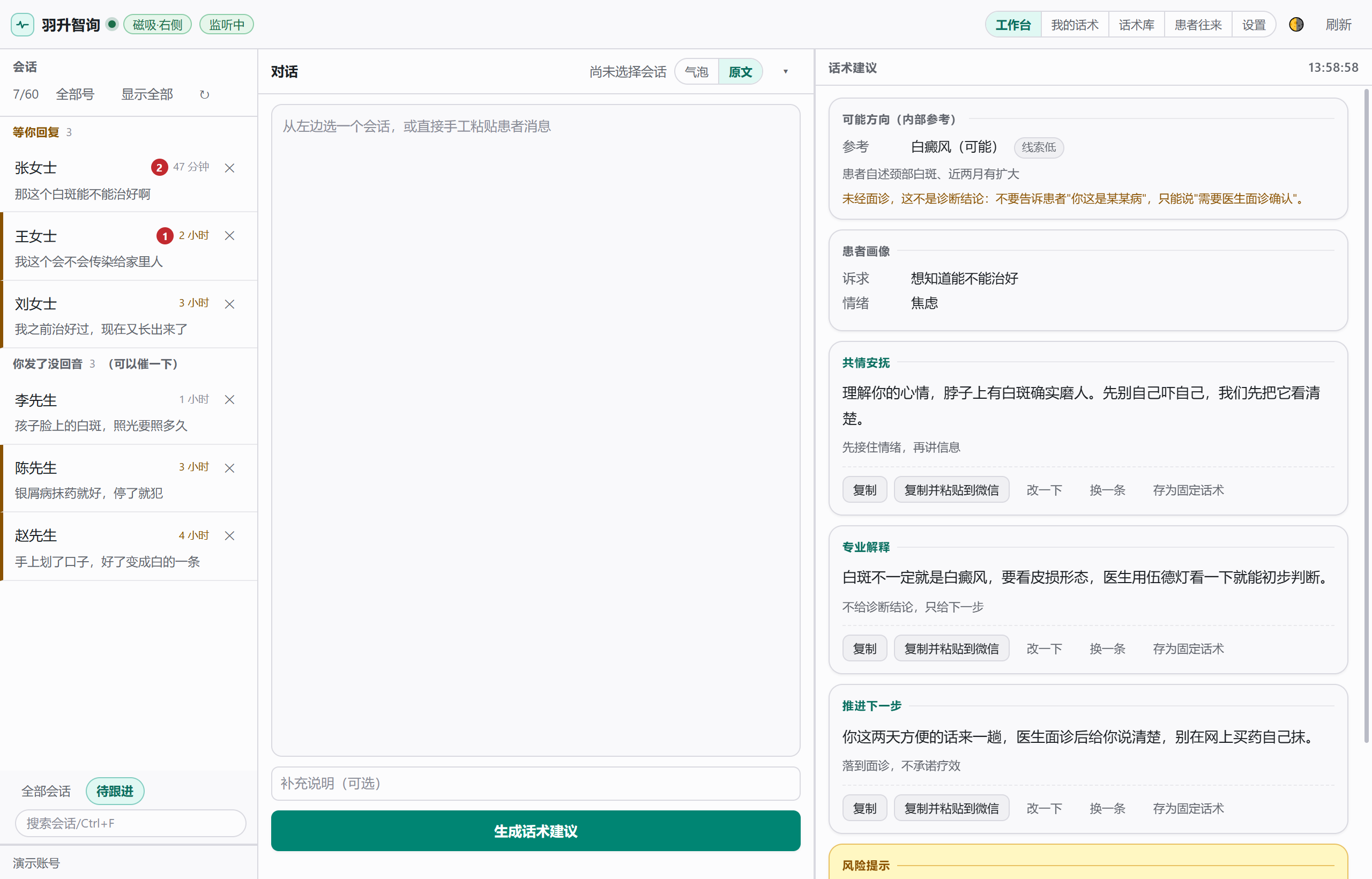Click the refresh arrow icon in conversations header
This screenshot has width=1372, height=879.
point(204,95)
